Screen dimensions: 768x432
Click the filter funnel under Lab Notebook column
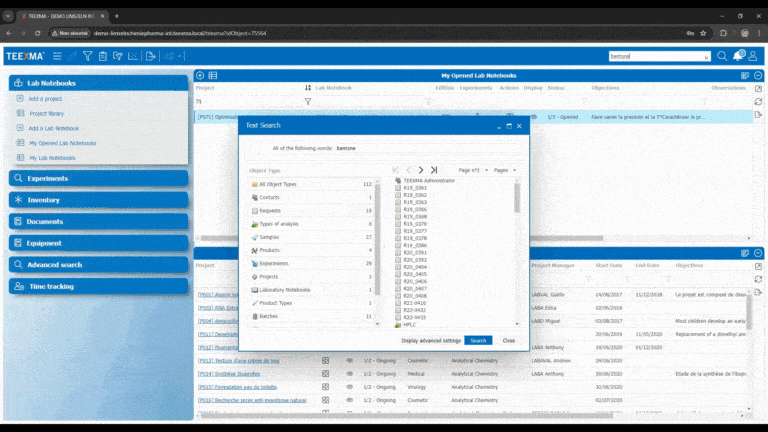pyautogui.click(x=308, y=102)
